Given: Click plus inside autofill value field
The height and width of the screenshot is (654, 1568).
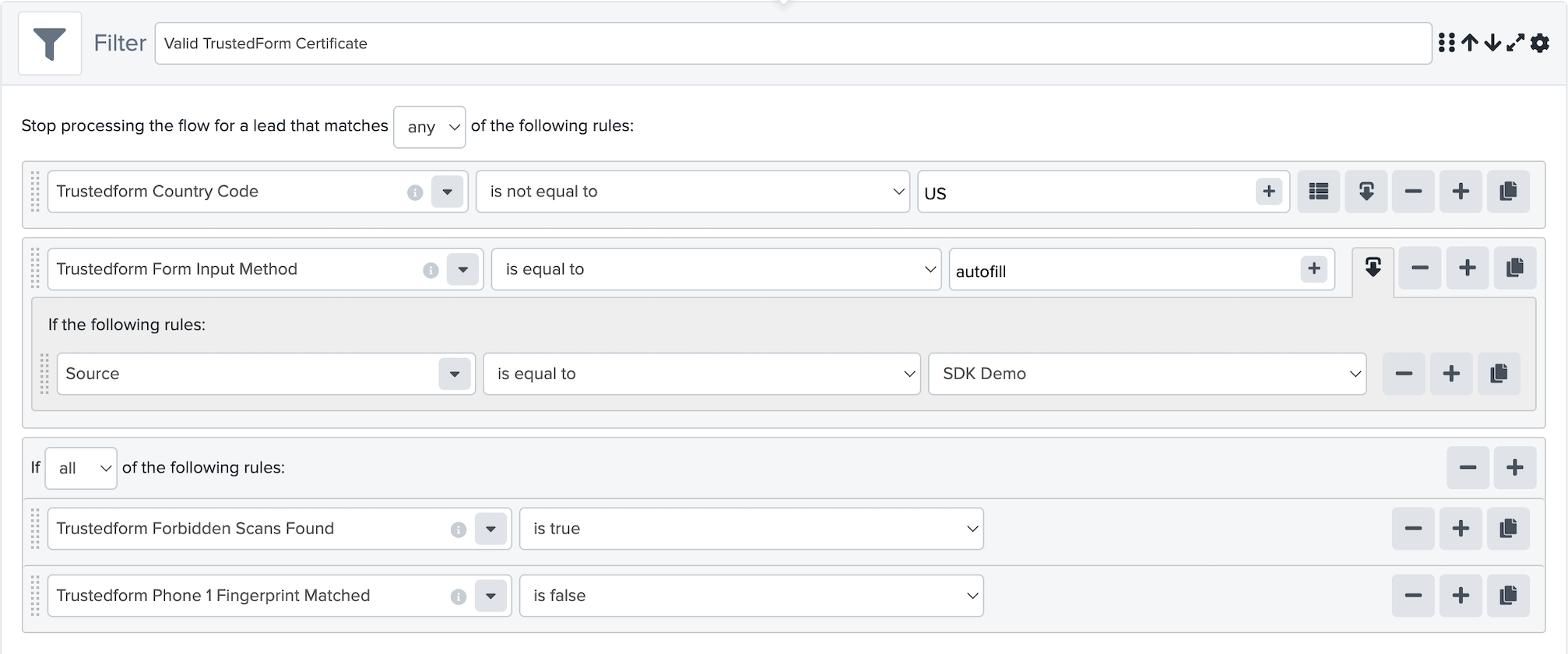Looking at the screenshot, I should (1314, 269).
